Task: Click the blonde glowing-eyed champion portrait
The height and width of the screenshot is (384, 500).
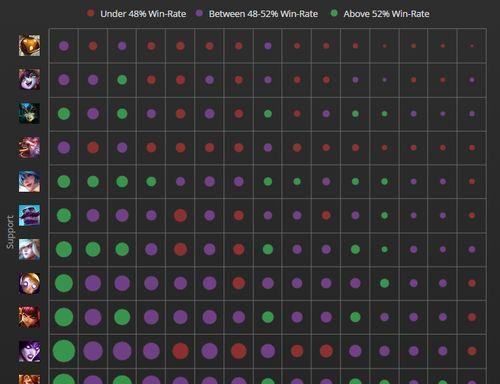Action: [x=29, y=283]
